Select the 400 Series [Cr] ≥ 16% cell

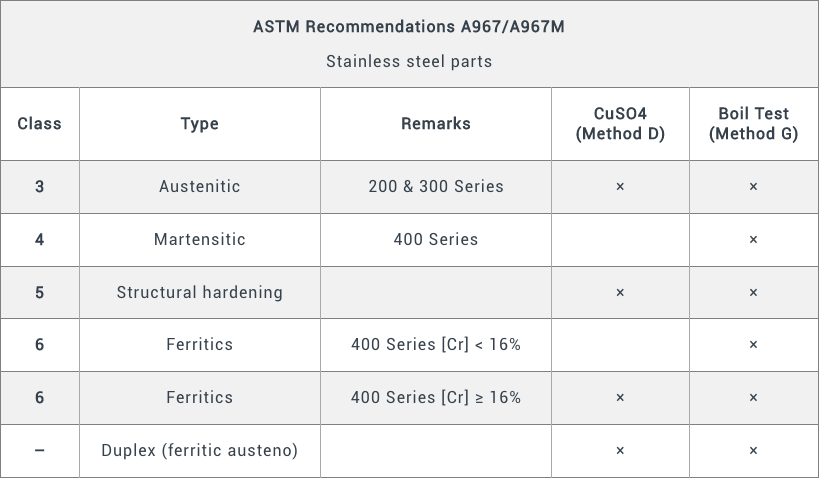(435, 397)
